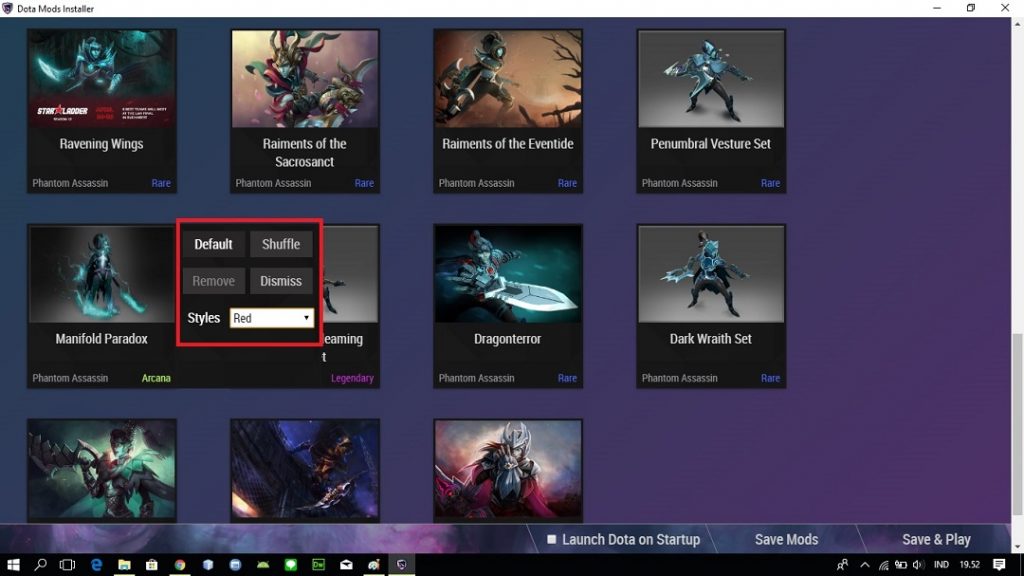Open Task View in taskbar
The image size is (1024, 576).
point(67,565)
